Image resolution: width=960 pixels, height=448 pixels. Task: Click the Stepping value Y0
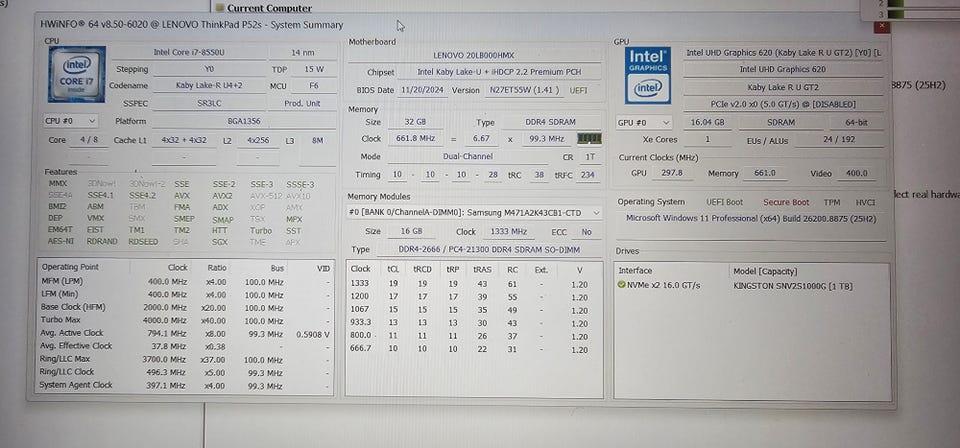[209, 69]
